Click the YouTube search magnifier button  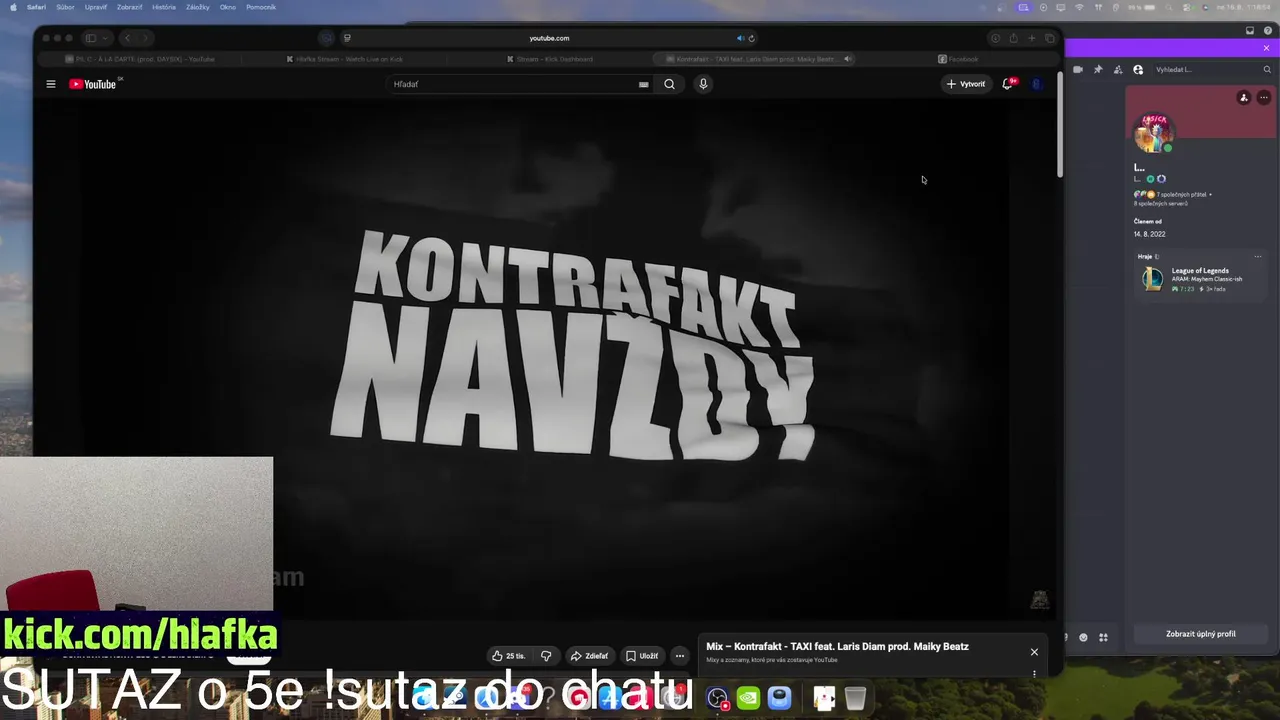click(669, 84)
